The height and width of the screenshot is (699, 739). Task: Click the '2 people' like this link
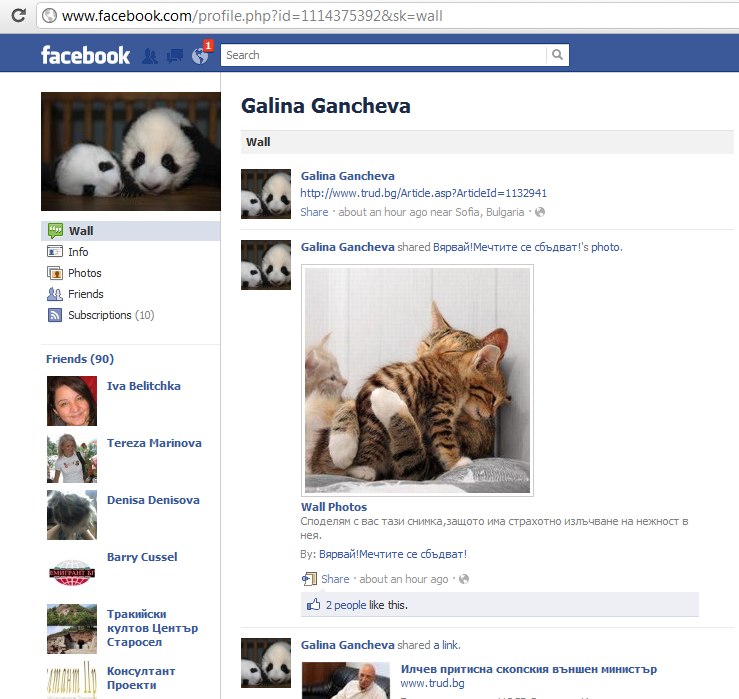[x=346, y=605]
